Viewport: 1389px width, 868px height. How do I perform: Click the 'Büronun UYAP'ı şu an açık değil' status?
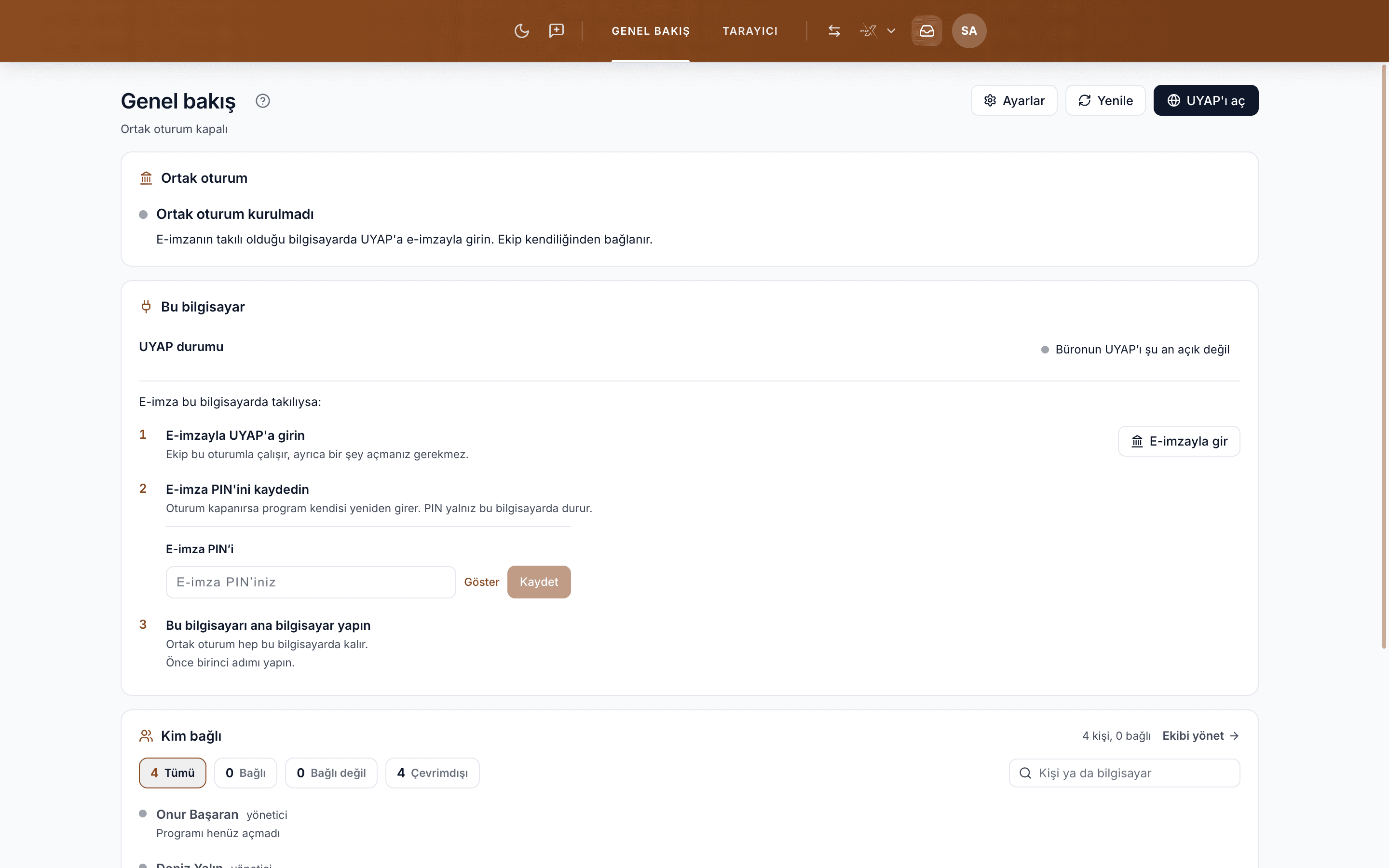[x=1135, y=349]
